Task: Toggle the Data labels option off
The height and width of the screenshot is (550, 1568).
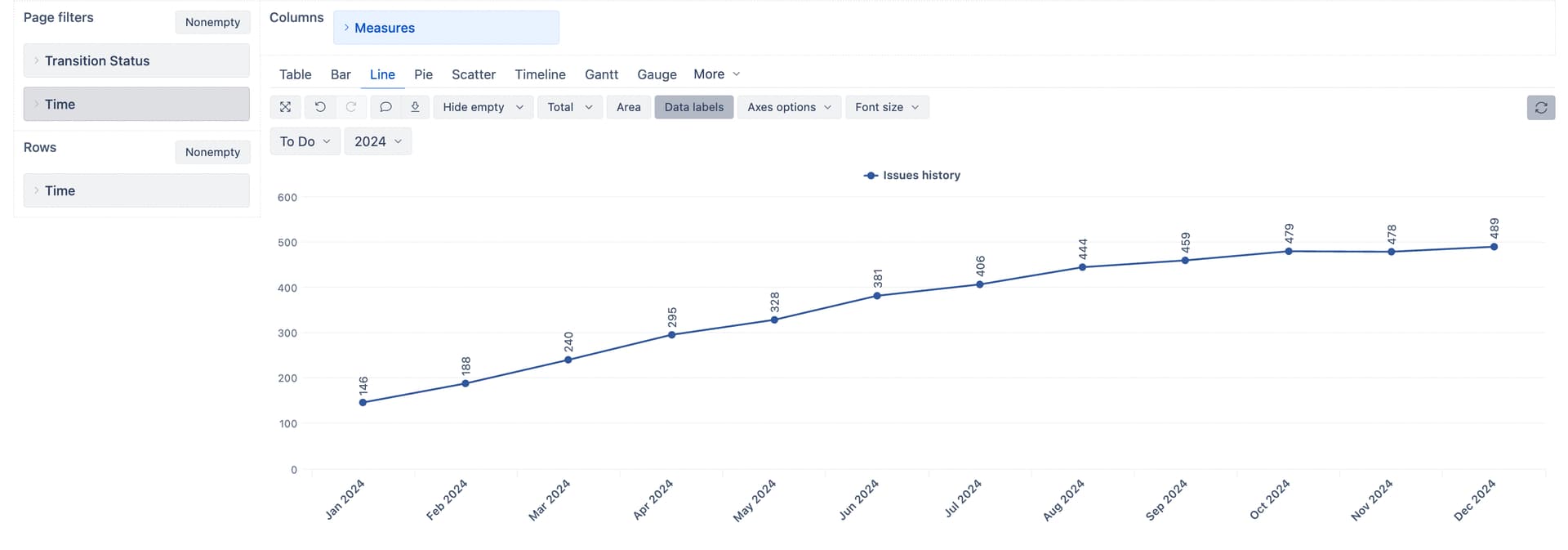Action: pos(693,107)
